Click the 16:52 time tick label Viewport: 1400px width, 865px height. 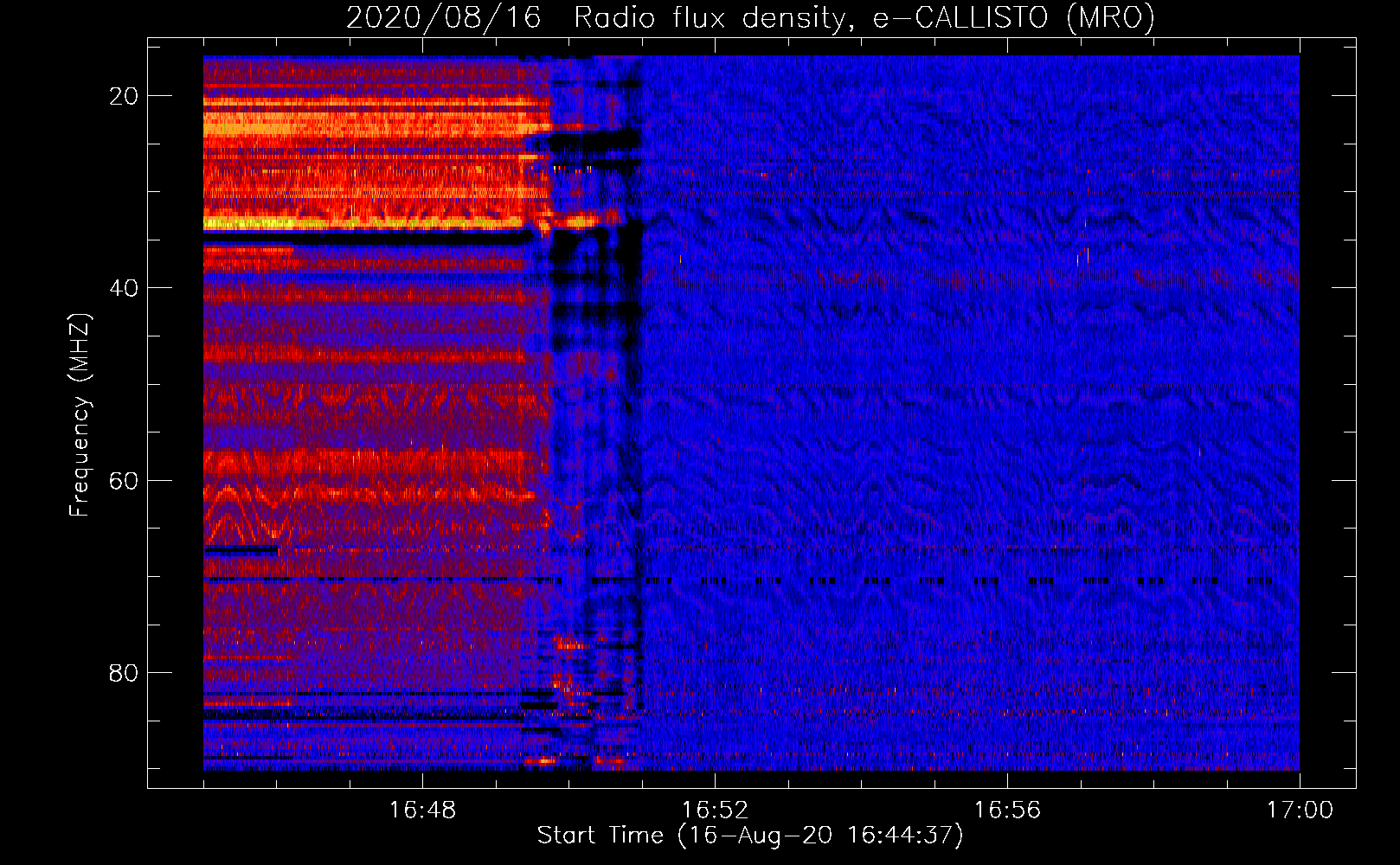715,811
